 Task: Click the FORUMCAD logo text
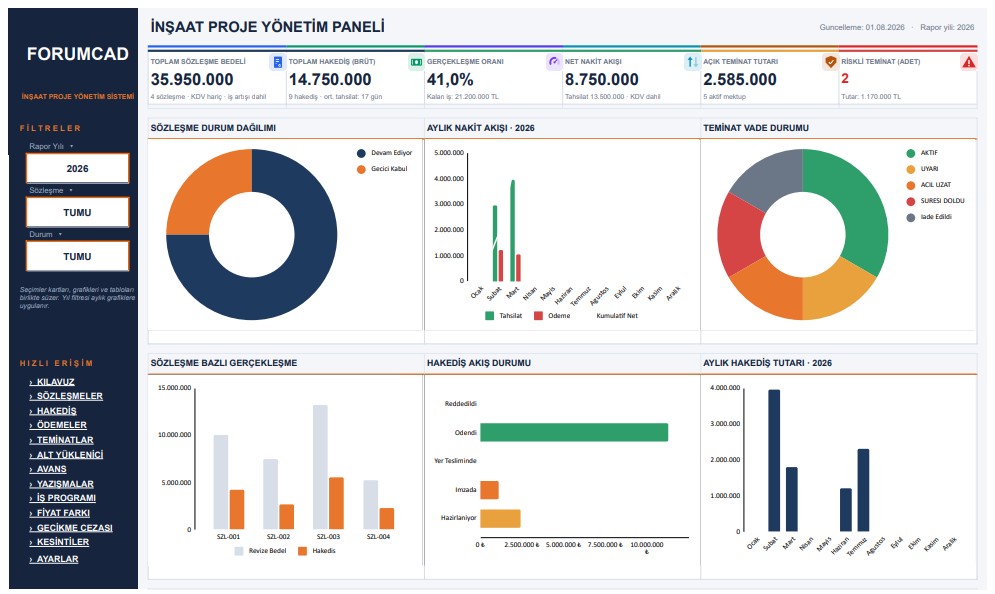coord(77,54)
